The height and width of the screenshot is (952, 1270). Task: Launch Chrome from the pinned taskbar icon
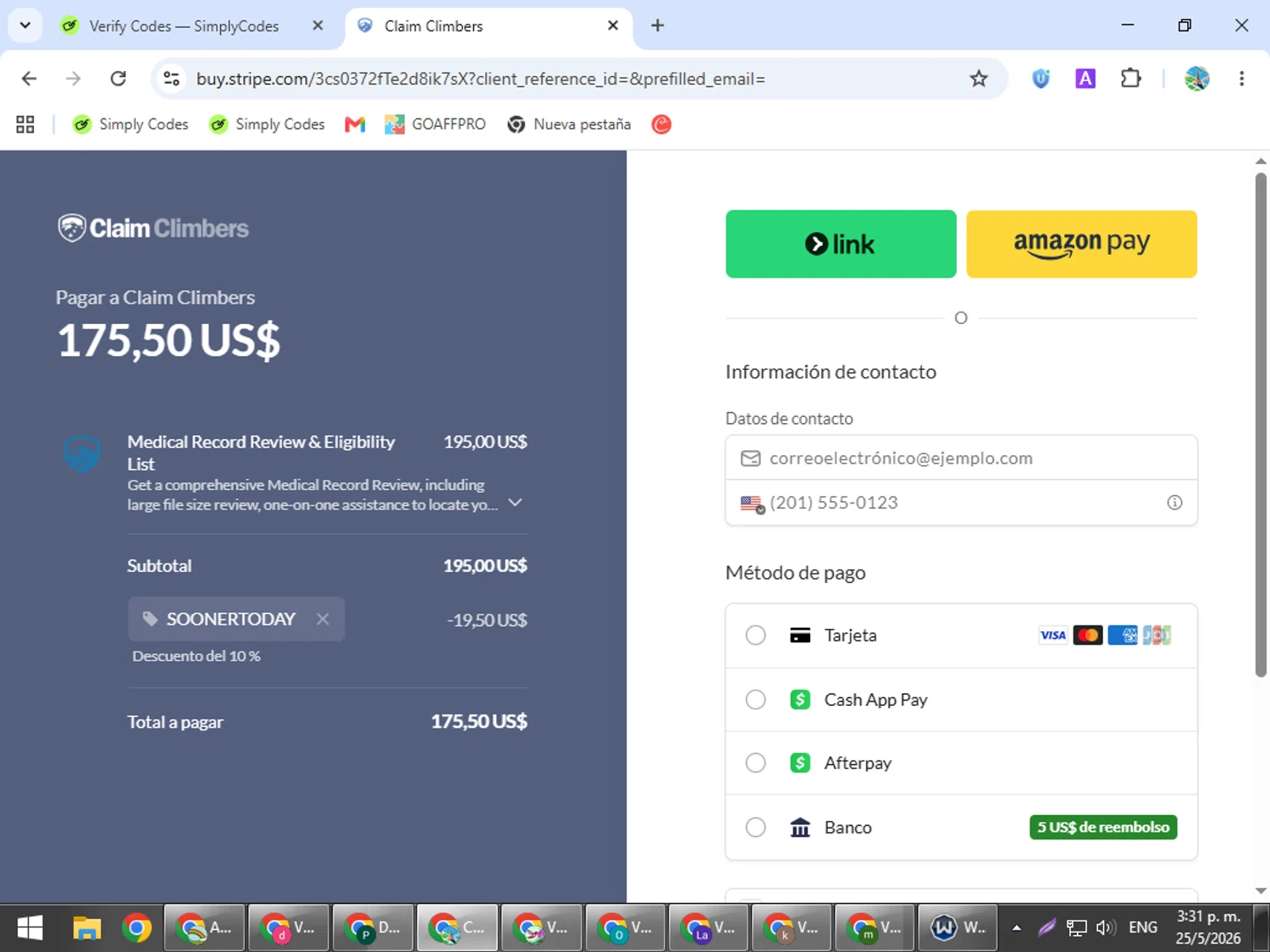[x=136, y=928]
